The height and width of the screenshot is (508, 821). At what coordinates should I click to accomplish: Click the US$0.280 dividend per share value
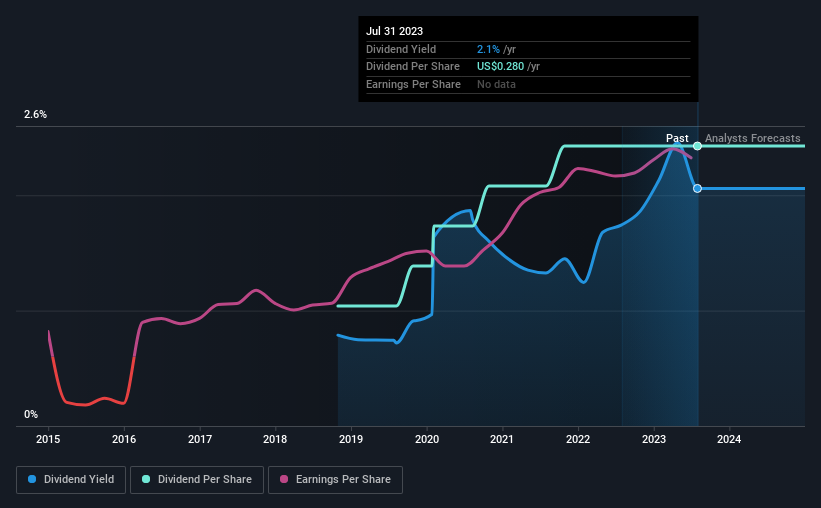[x=500, y=67]
